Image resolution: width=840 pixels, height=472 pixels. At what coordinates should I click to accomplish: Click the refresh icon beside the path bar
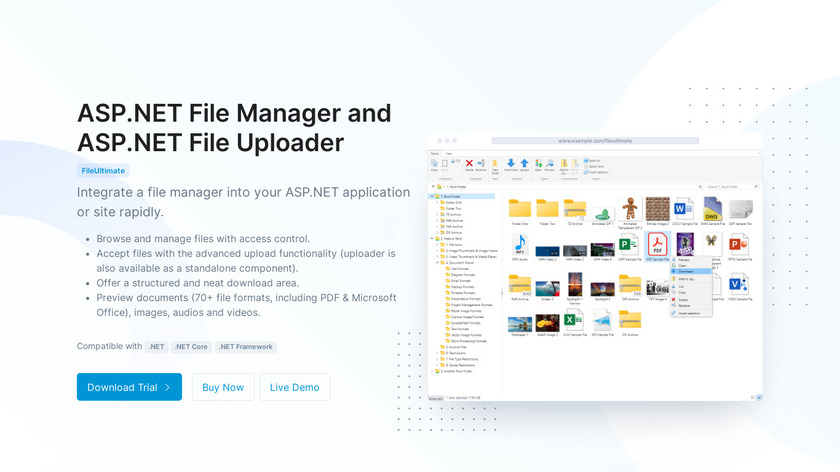coord(700,186)
